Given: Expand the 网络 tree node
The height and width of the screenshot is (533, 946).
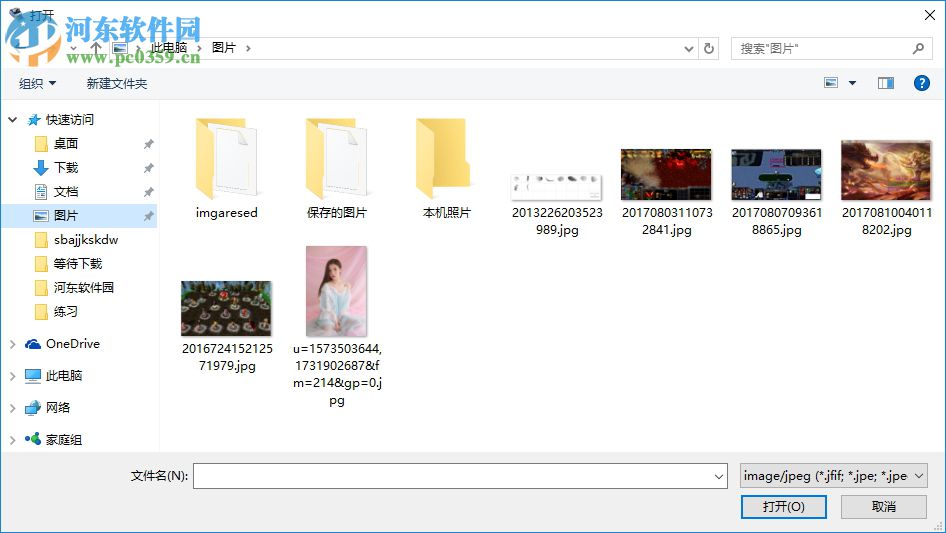Looking at the screenshot, I should click(13, 408).
